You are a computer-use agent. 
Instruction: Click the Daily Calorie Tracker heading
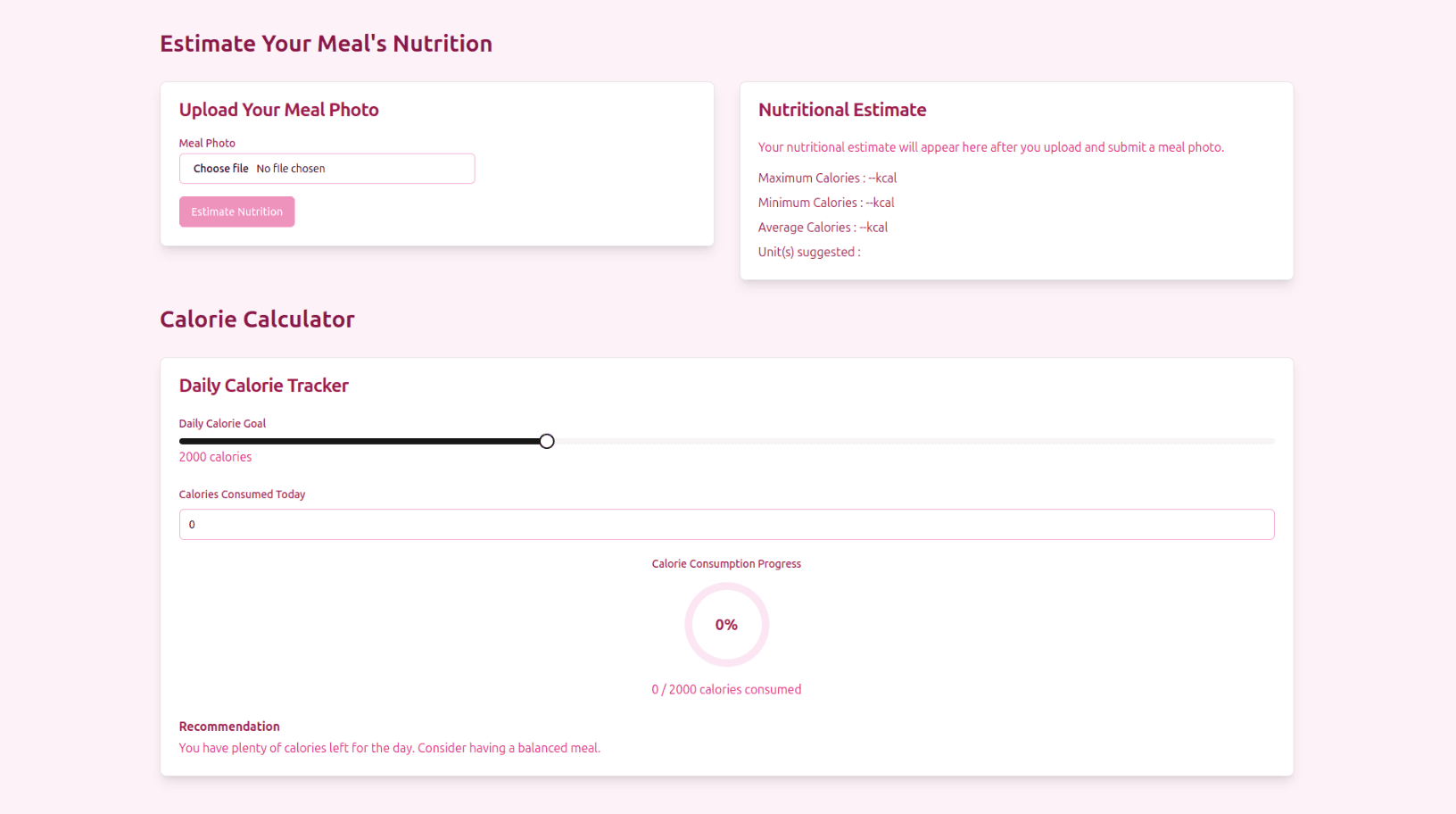click(x=263, y=386)
